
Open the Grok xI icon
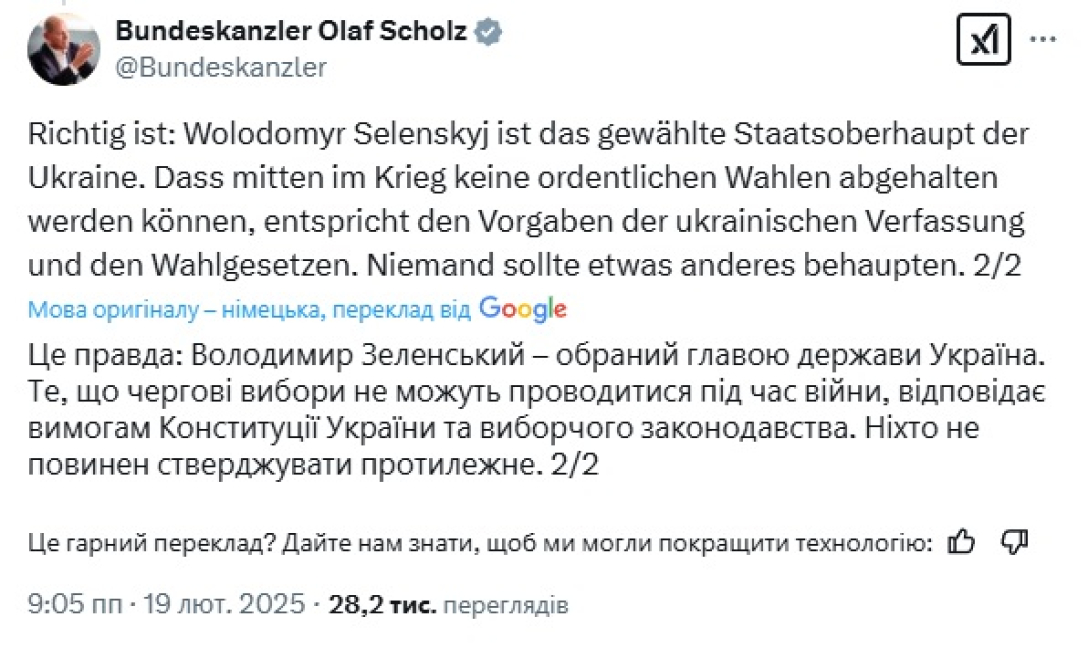point(983,40)
